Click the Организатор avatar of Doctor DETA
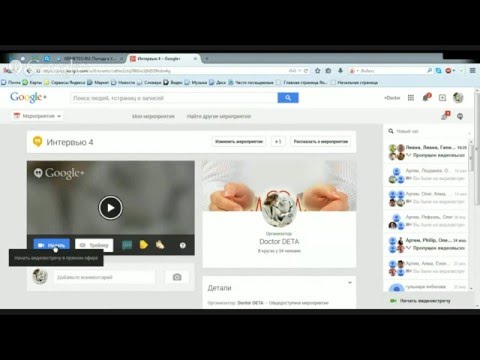This screenshot has height=360, width=480. tap(279, 210)
